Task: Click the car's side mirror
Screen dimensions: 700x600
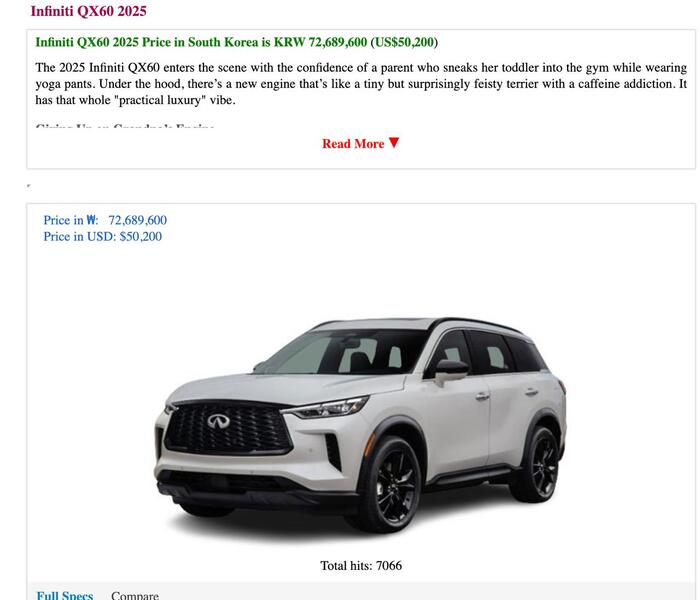Action: coord(451,371)
